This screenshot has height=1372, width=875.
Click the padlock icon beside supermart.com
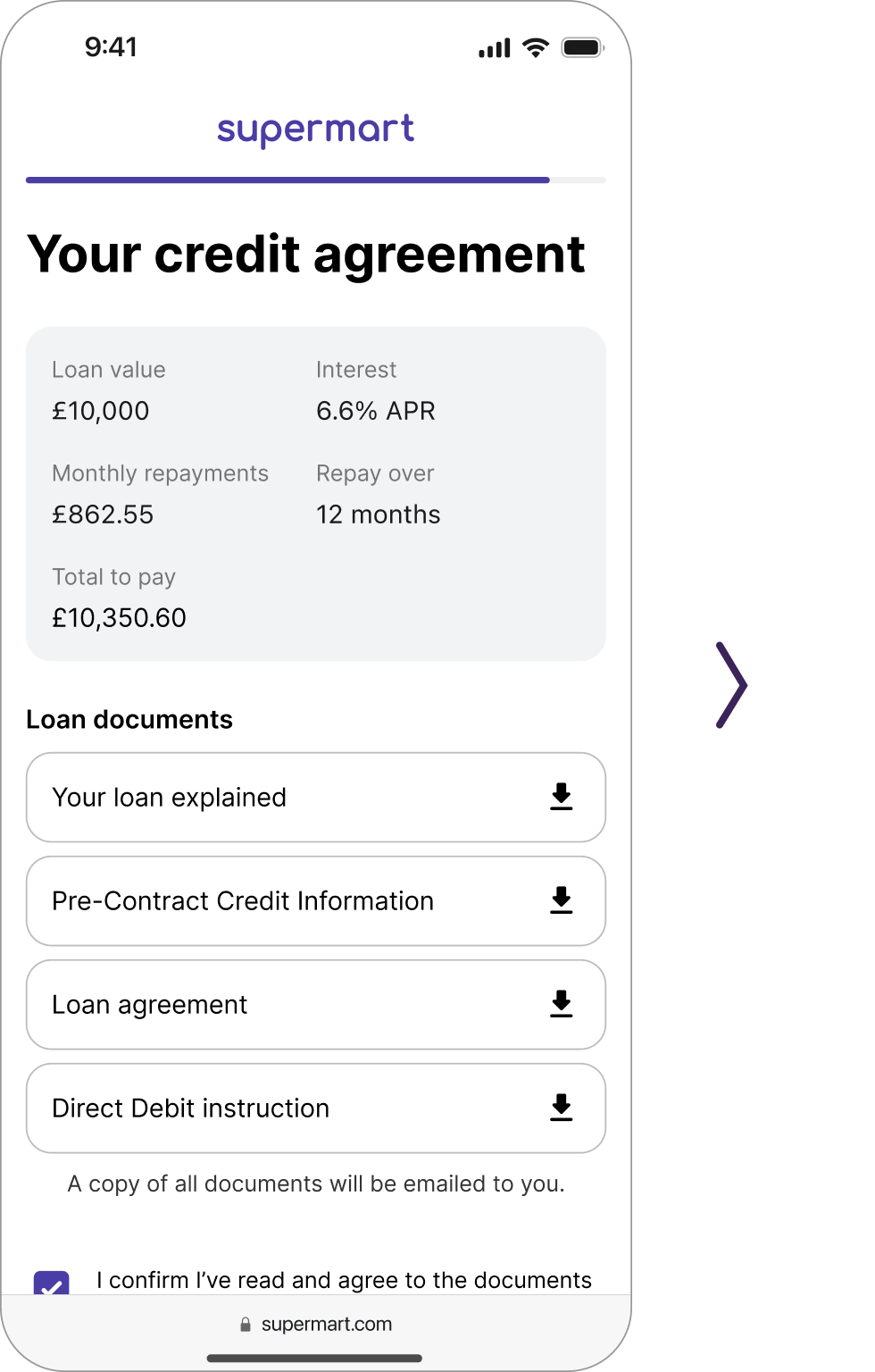coord(244,1325)
